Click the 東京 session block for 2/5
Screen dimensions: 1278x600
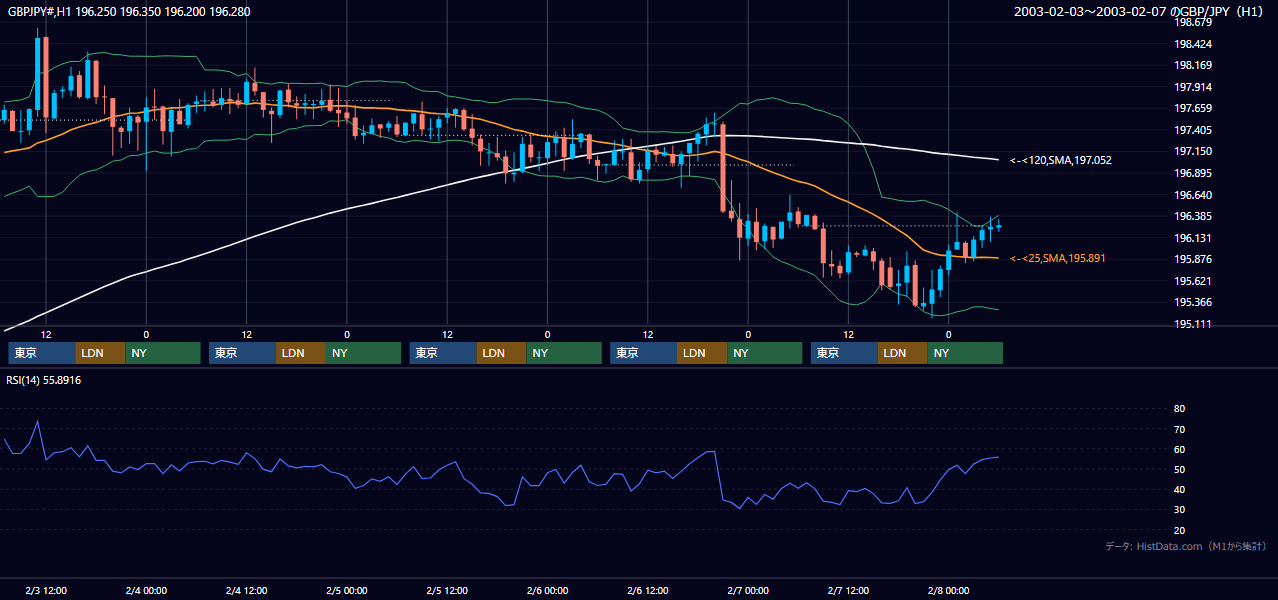[443, 353]
